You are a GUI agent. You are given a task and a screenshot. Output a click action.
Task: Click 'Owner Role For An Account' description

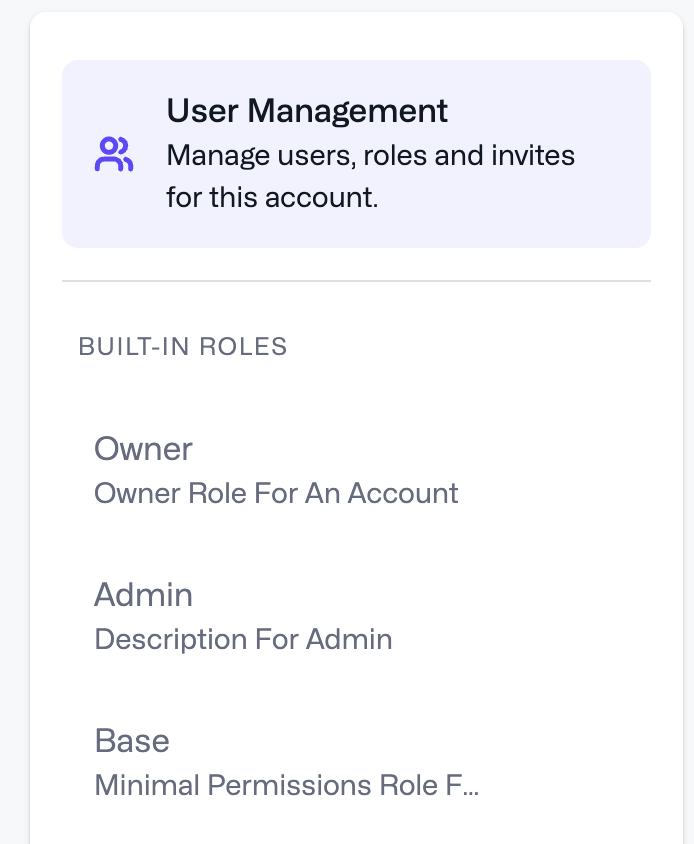276,493
